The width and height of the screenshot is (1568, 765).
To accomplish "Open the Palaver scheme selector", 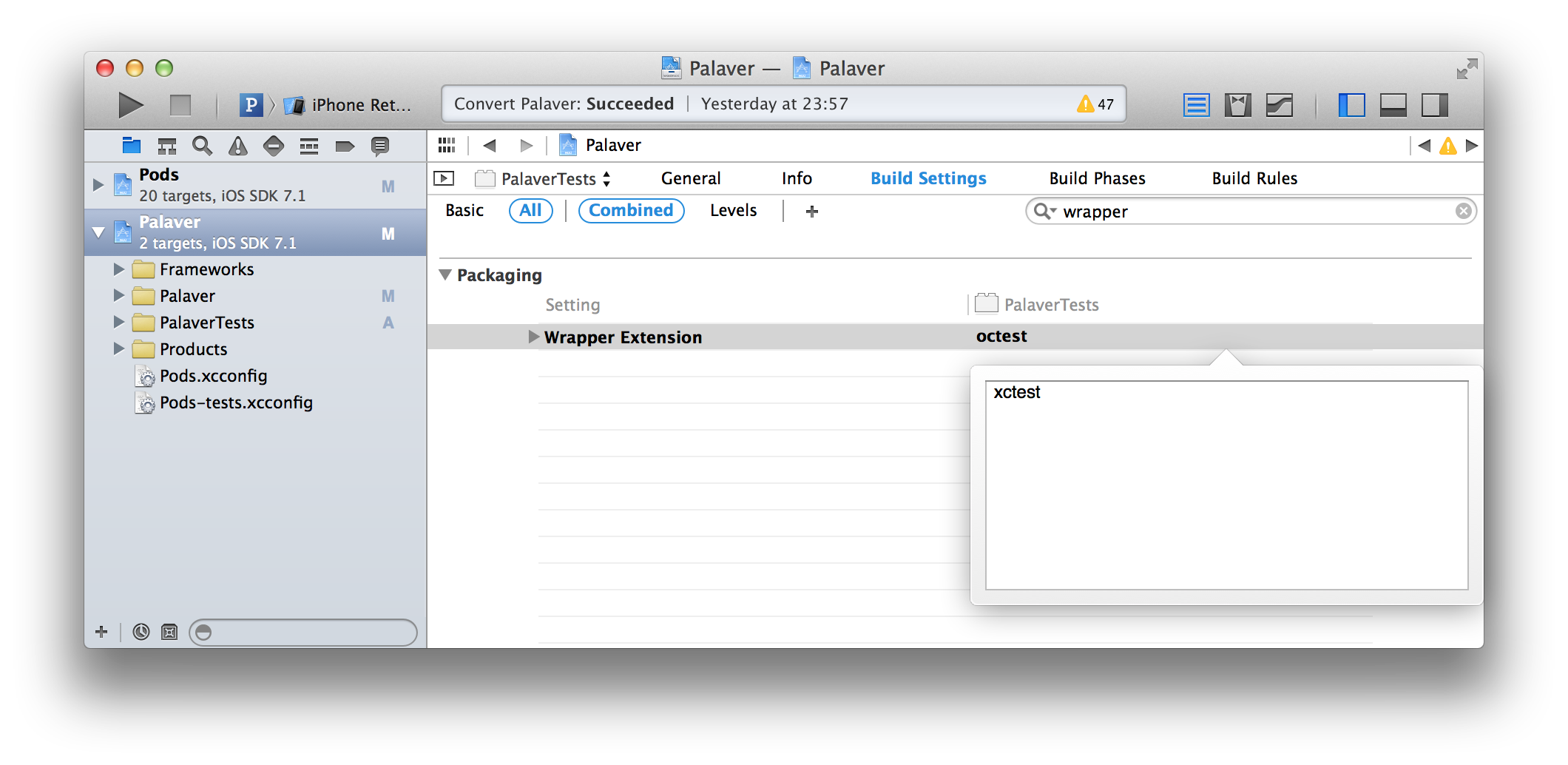I will pos(251,105).
